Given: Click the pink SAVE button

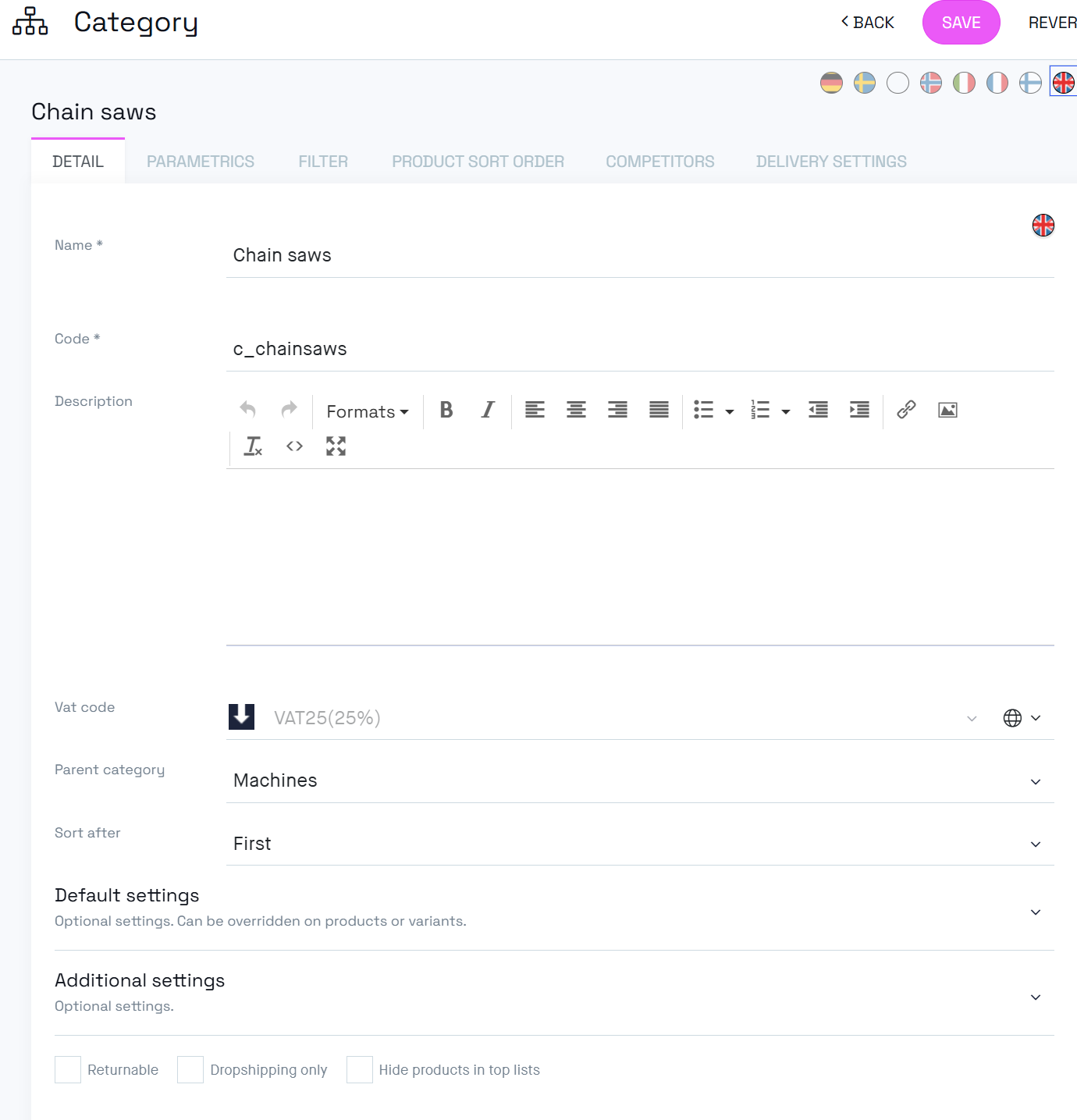Looking at the screenshot, I should [961, 23].
